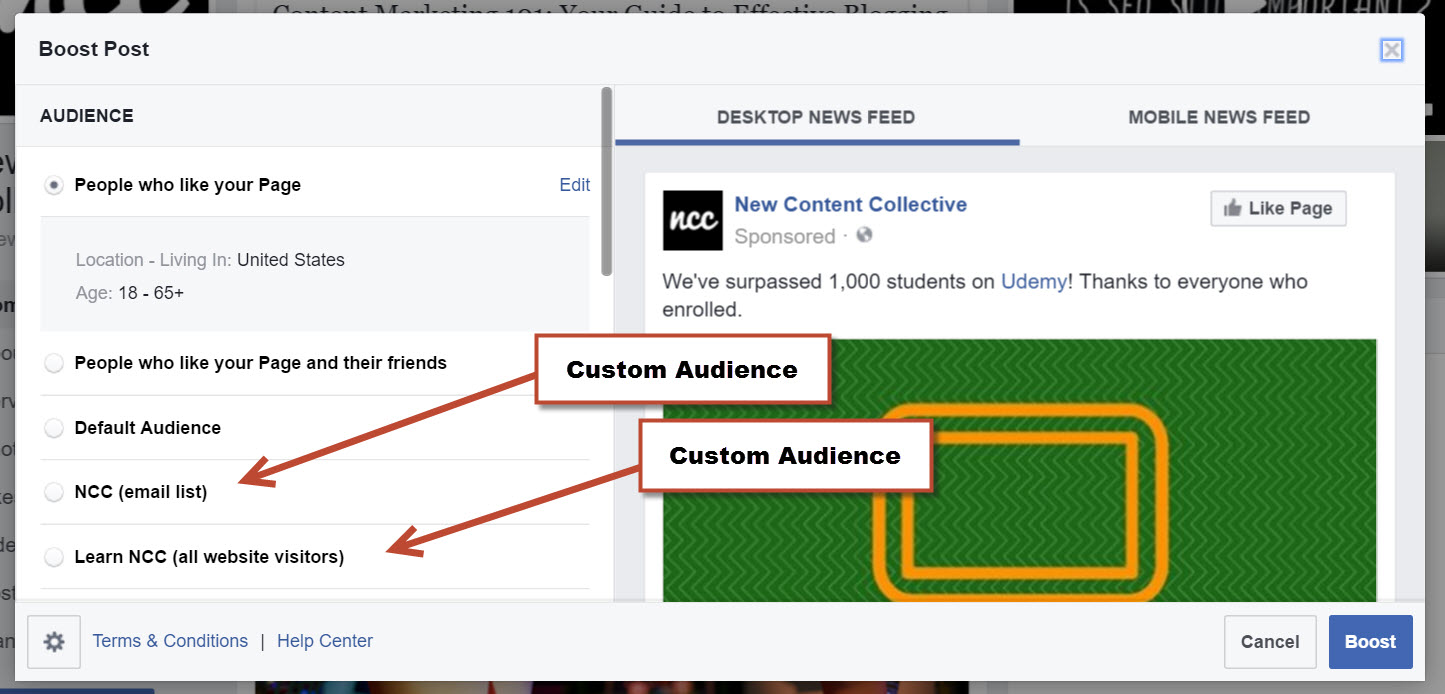The image size is (1445, 694).
Task: Follow the Udemy link in the post
Action: click(x=1034, y=282)
